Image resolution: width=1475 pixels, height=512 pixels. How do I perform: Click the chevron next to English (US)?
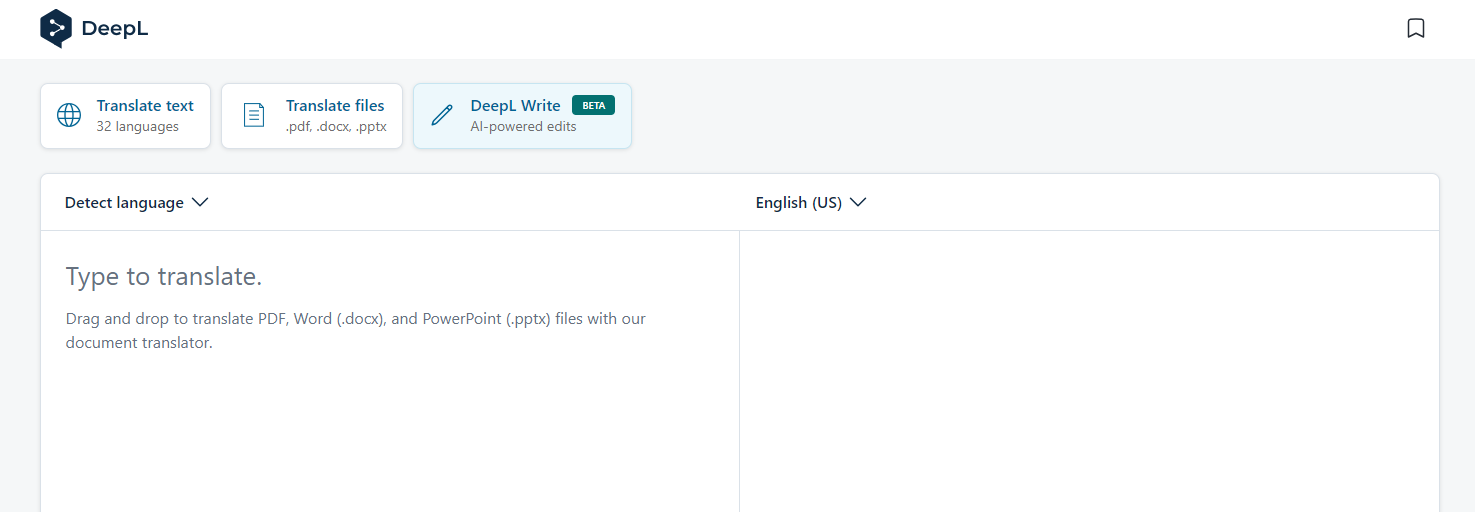click(x=858, y=202)
